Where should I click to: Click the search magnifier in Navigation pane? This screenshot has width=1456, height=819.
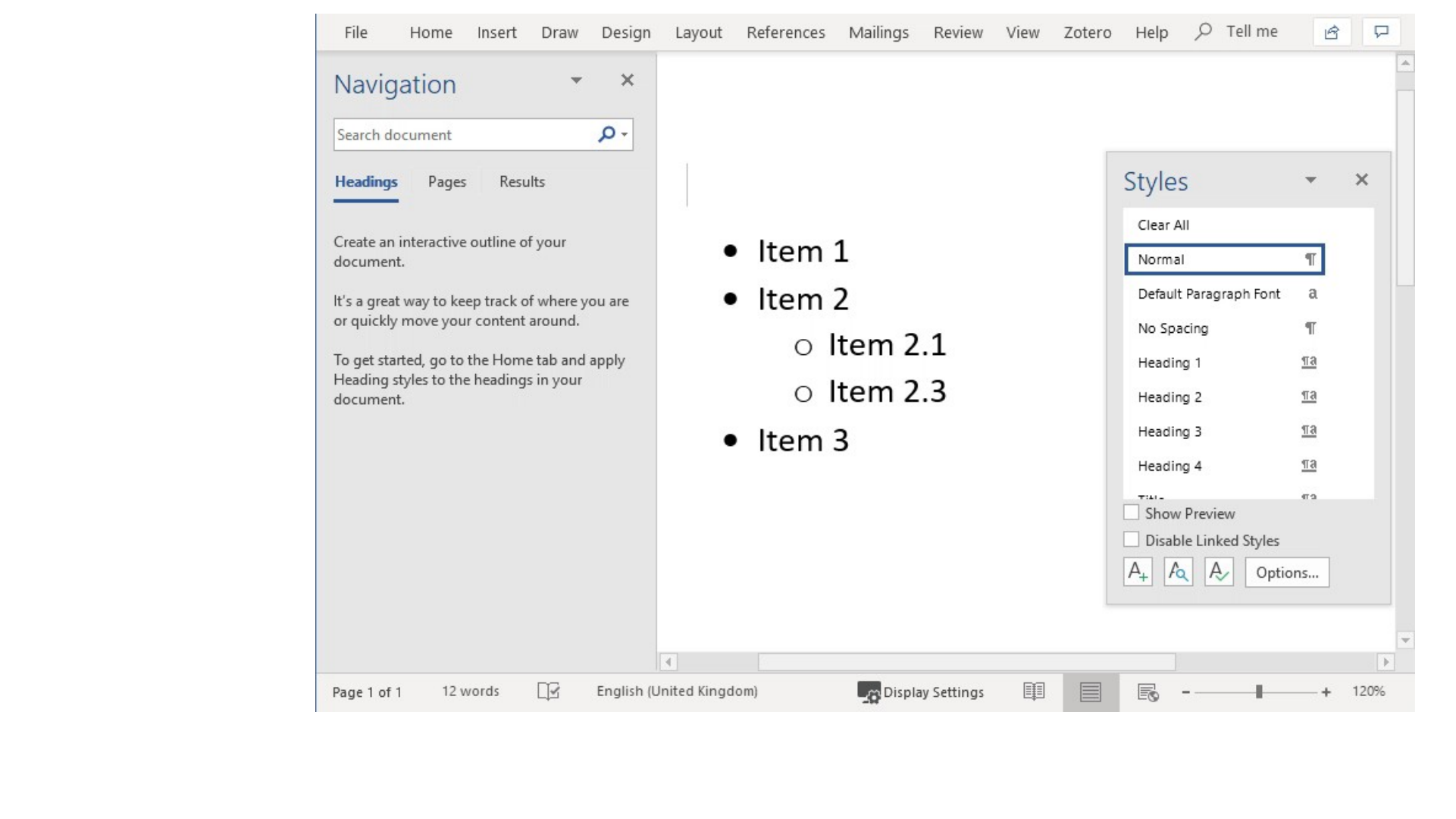click(606, 134)
